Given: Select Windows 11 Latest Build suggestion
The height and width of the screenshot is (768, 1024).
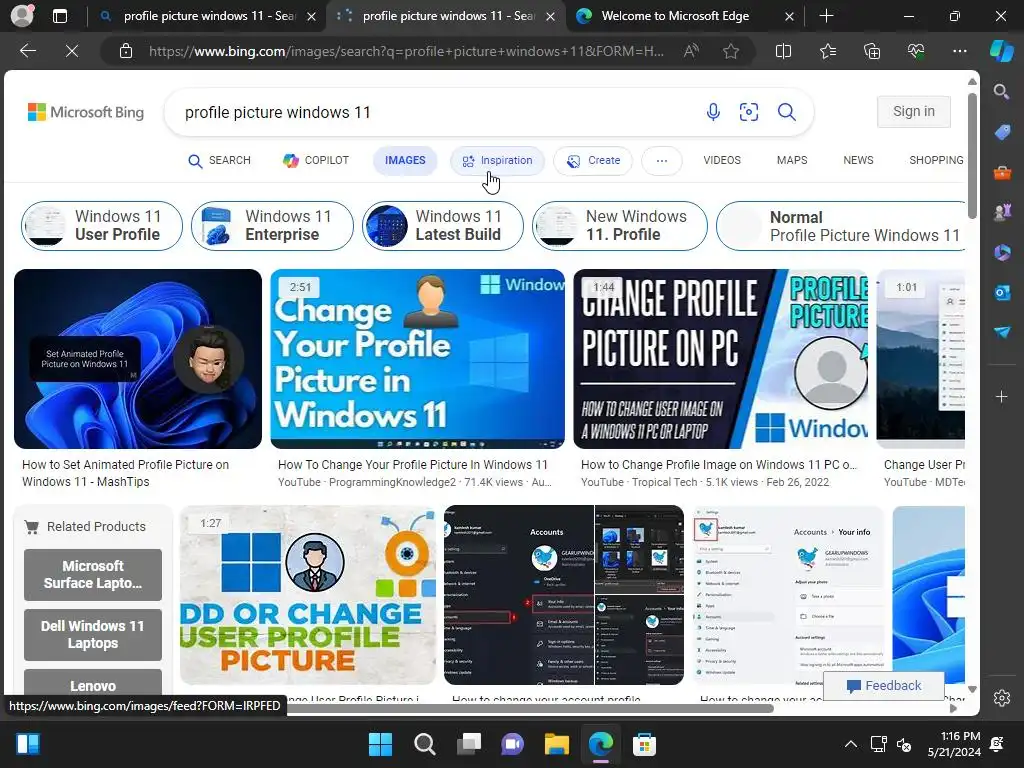Looking at the screenshot, I should [443, 226].
